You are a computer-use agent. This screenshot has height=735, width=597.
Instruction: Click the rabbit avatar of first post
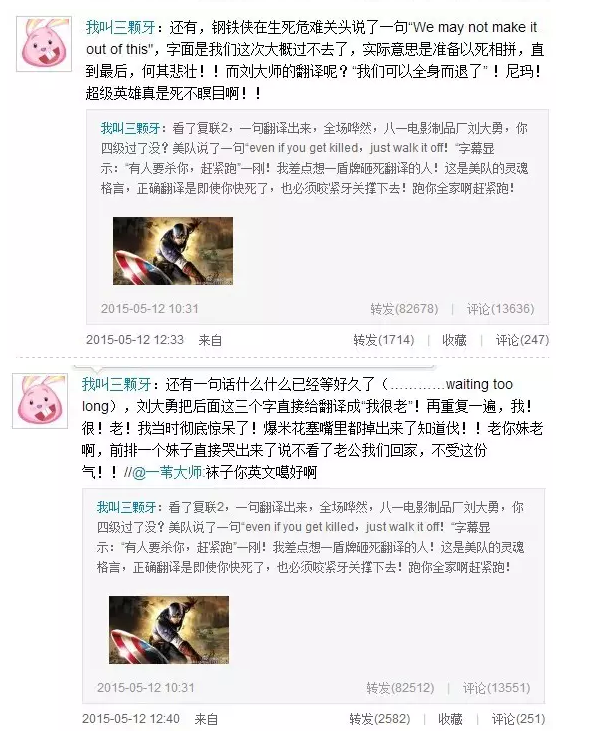click(44, 44)
